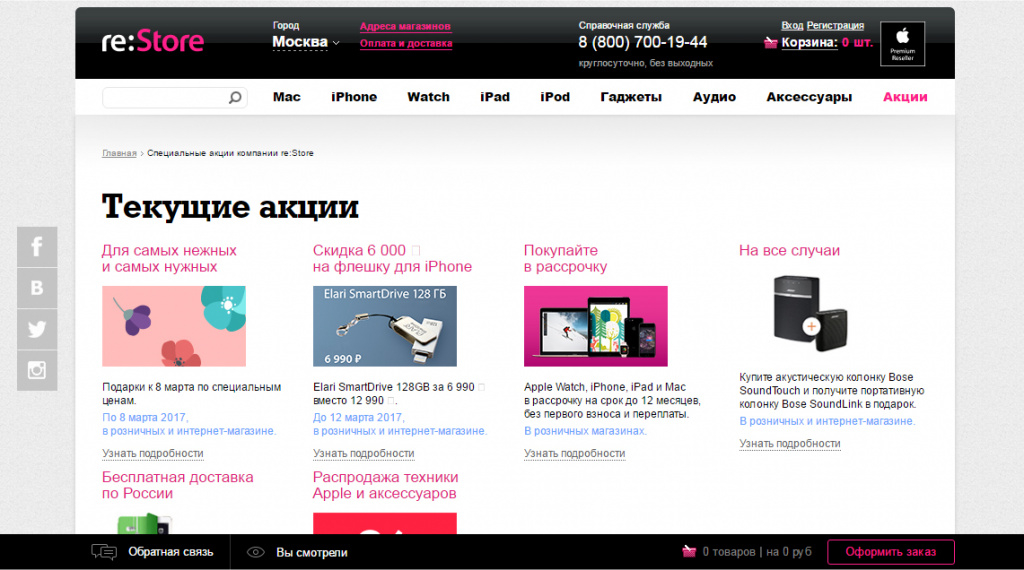This screenshot has width=1024, height=570.
Task: Open the Покупайте в рассрочку promo title
Action: point(566,259)
